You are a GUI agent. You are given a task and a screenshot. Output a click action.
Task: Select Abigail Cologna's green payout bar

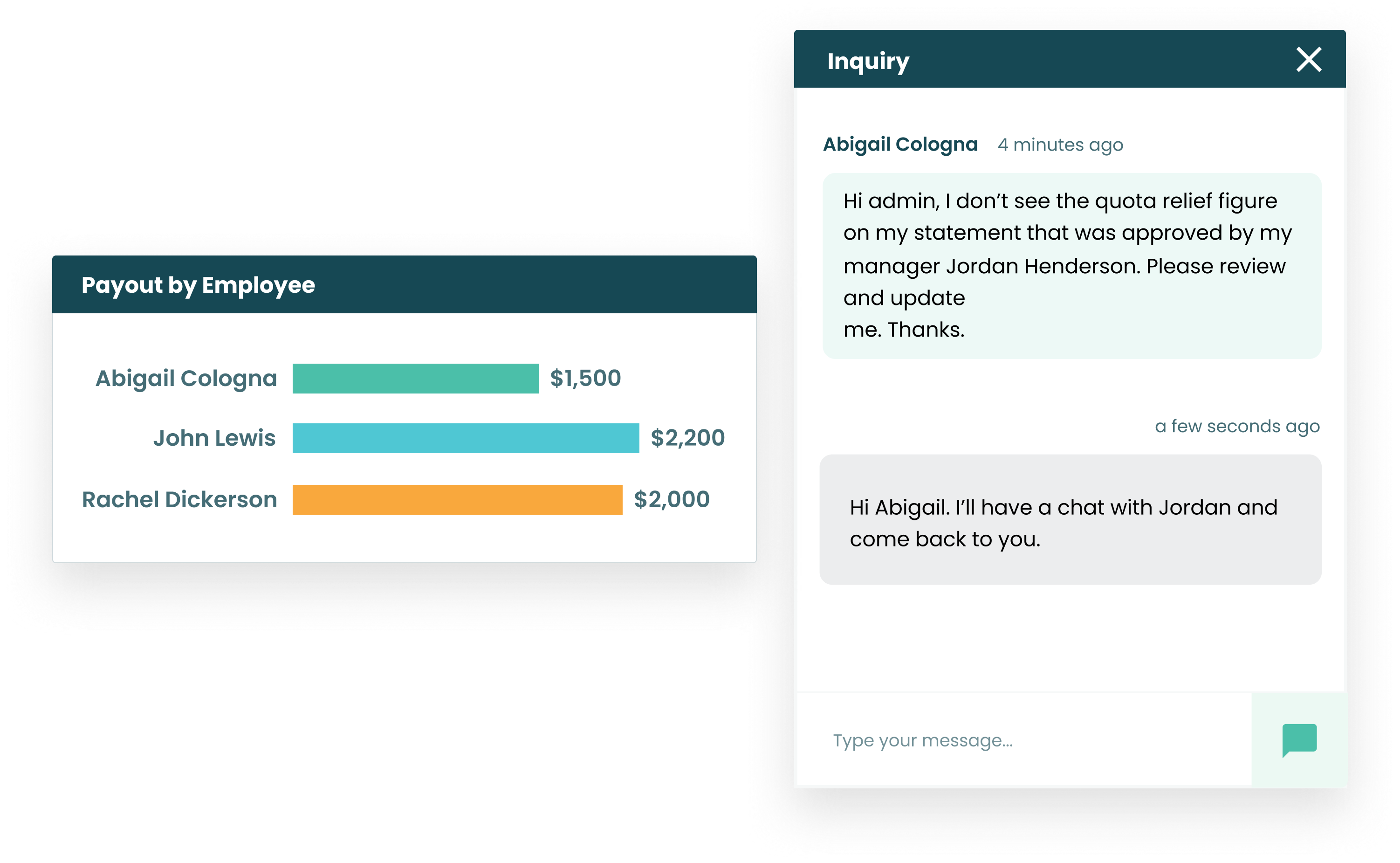[x=415, y=378]
